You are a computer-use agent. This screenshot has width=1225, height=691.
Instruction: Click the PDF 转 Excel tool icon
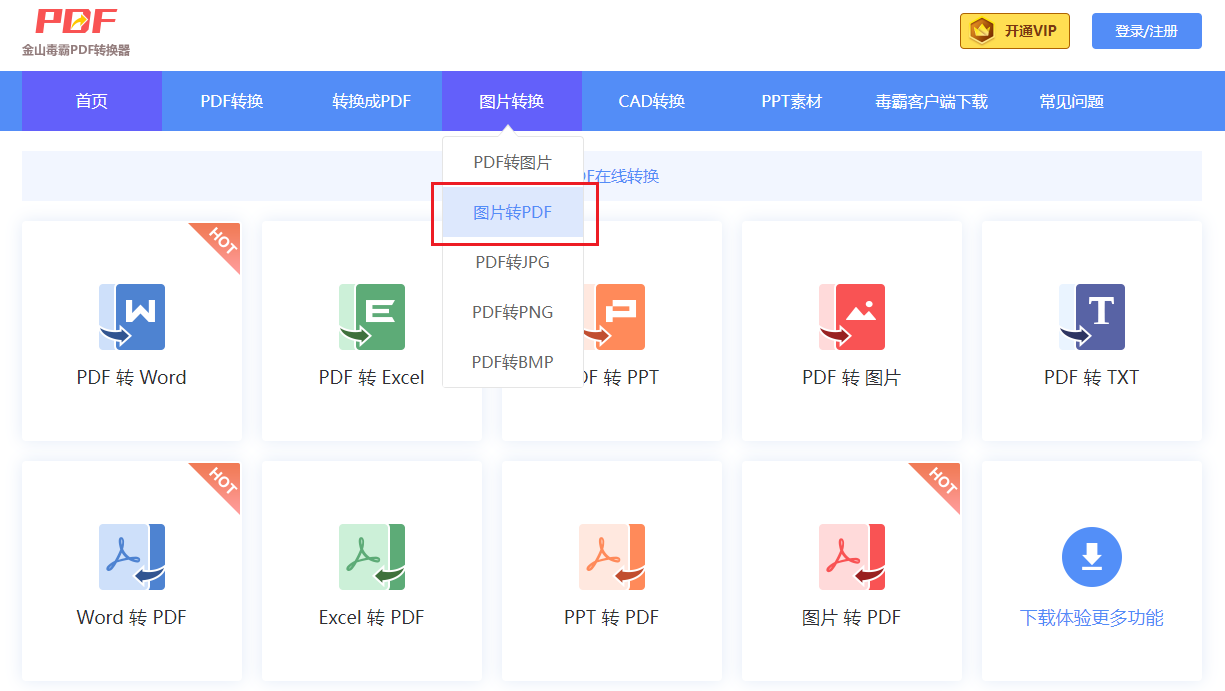[x=371, y=317]
